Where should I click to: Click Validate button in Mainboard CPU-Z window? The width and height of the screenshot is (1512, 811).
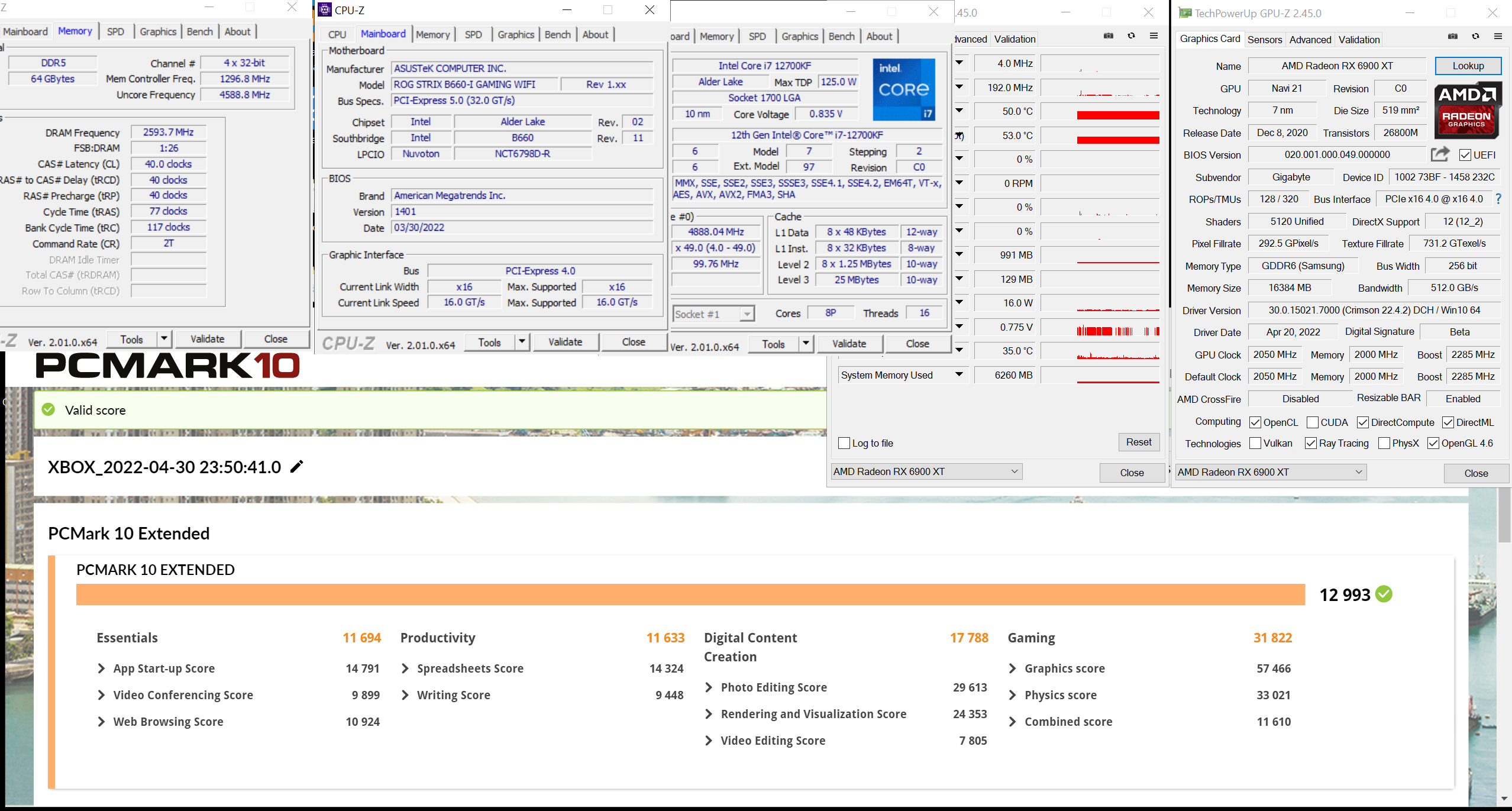click(x=565, y=342)
